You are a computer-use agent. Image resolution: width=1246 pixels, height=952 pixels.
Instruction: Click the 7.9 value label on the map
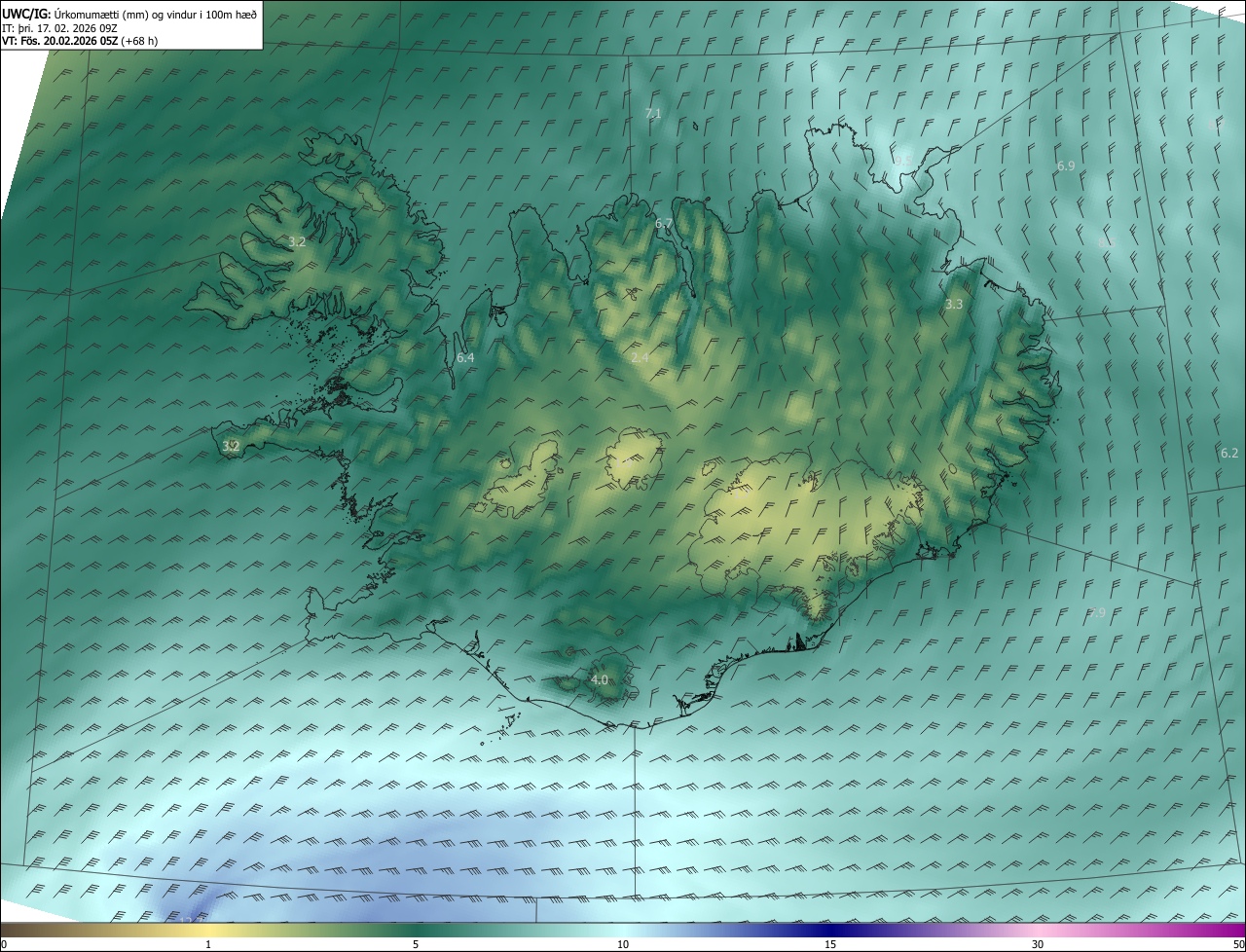1097,613
